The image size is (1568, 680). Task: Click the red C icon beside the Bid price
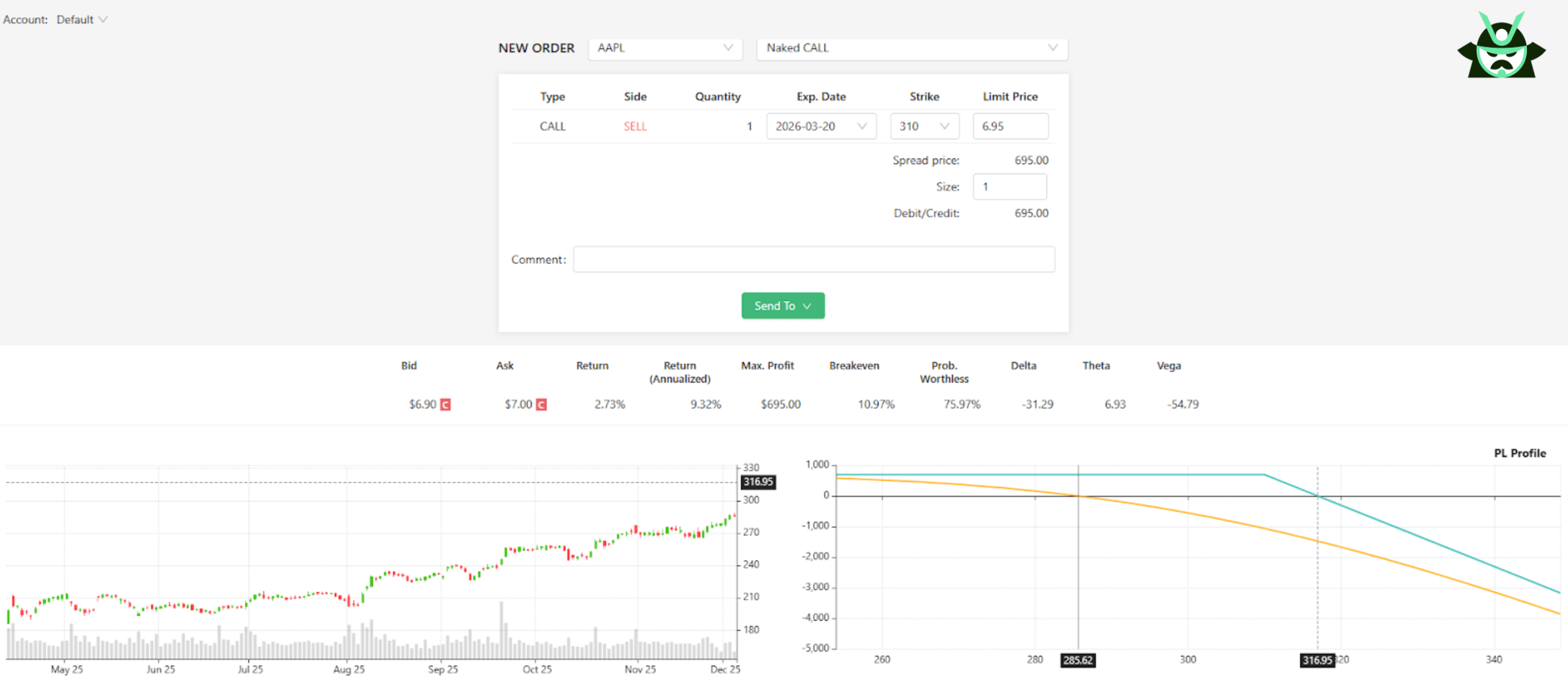click(x=445, y=404)
